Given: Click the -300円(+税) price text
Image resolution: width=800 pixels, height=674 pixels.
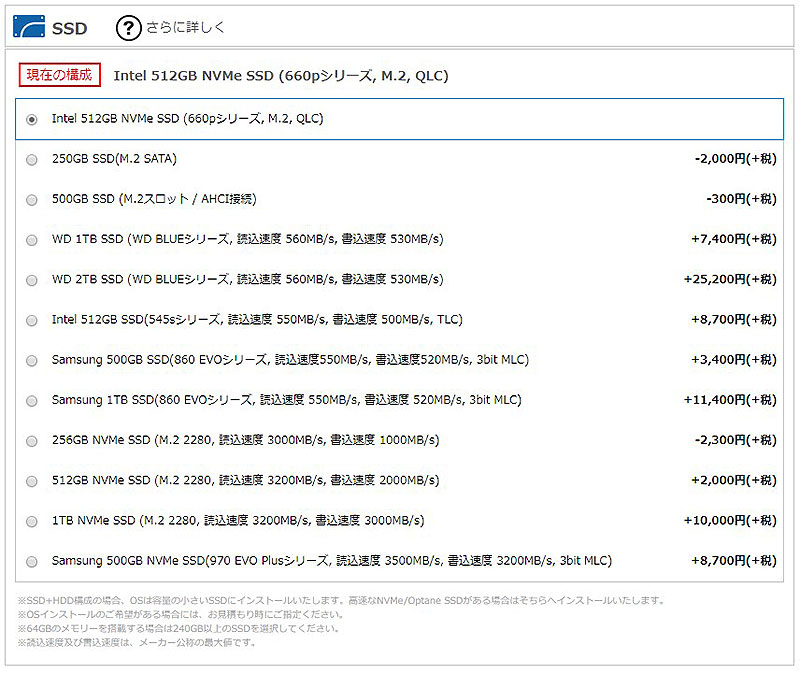Looking at the screenshot, I should tap(741, 198).
